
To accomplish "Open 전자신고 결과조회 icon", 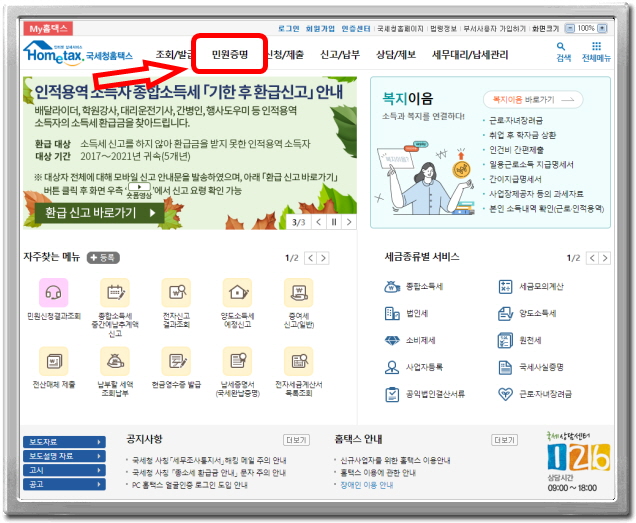I will (176, 292).
